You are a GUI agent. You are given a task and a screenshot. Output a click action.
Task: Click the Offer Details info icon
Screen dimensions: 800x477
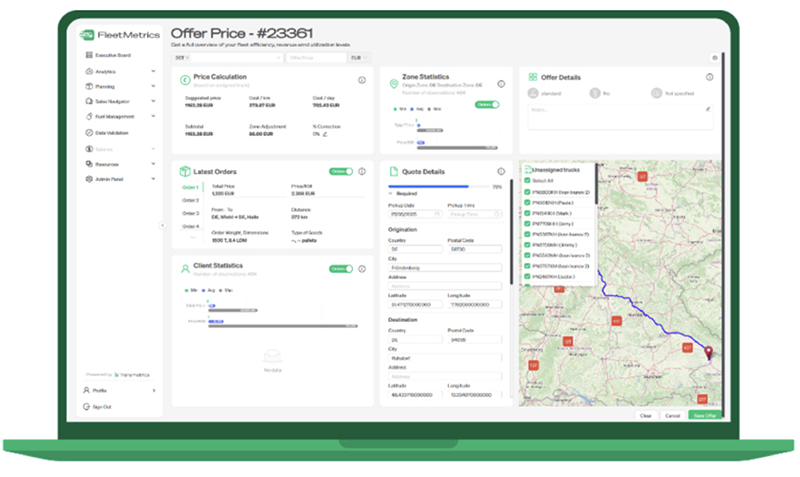709,77
